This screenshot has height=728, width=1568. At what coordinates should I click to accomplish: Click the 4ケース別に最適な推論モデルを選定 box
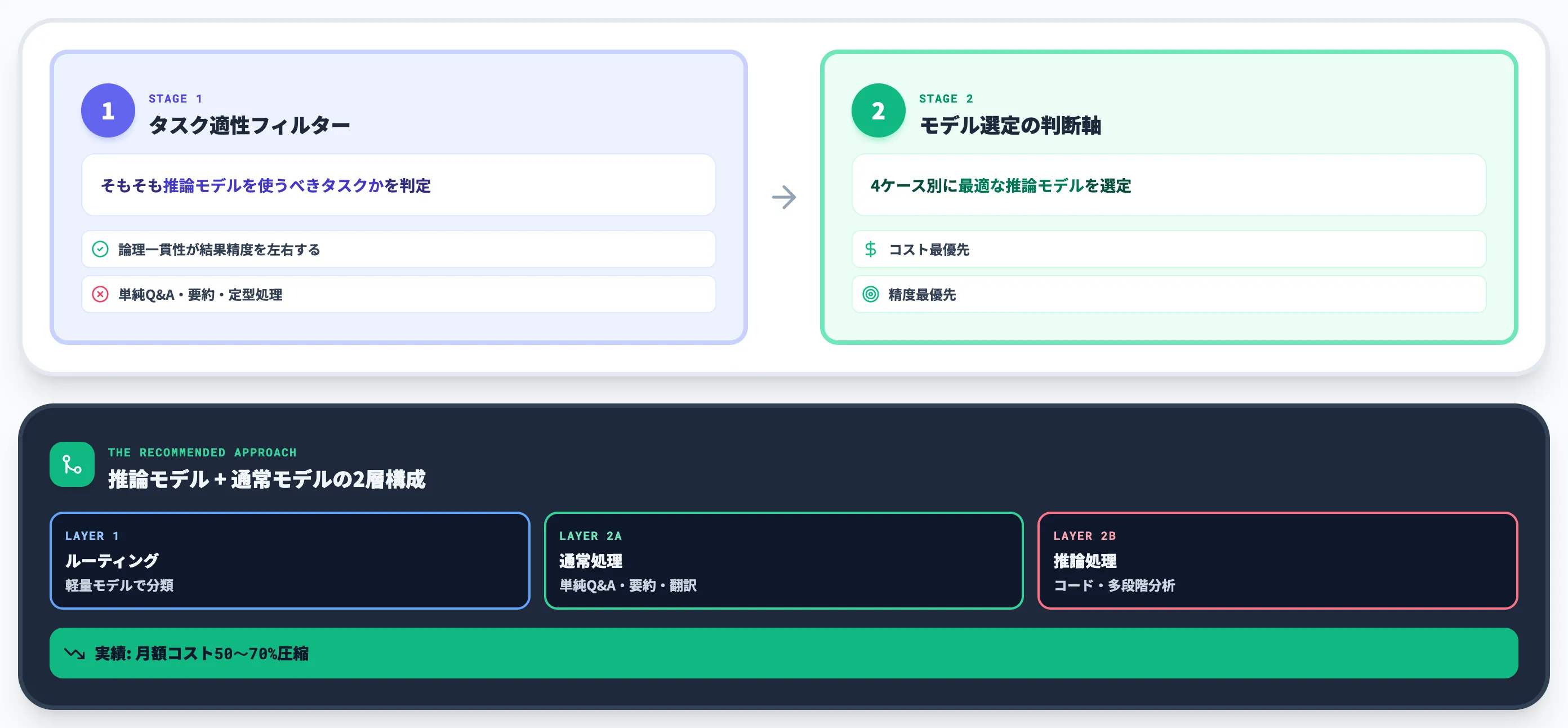coord(1169,185)
